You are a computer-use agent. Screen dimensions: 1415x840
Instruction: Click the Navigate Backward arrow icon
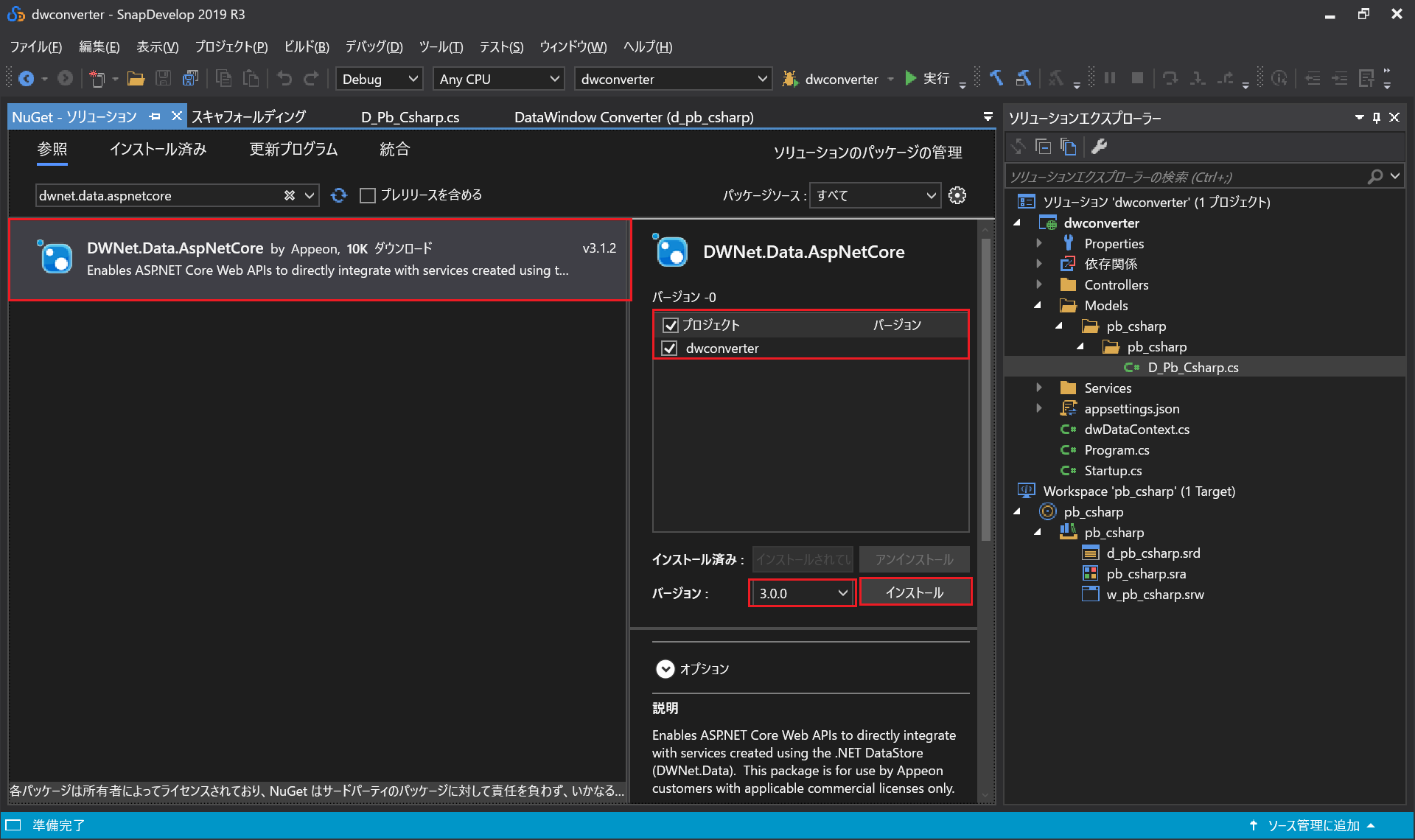coord(28,78)
